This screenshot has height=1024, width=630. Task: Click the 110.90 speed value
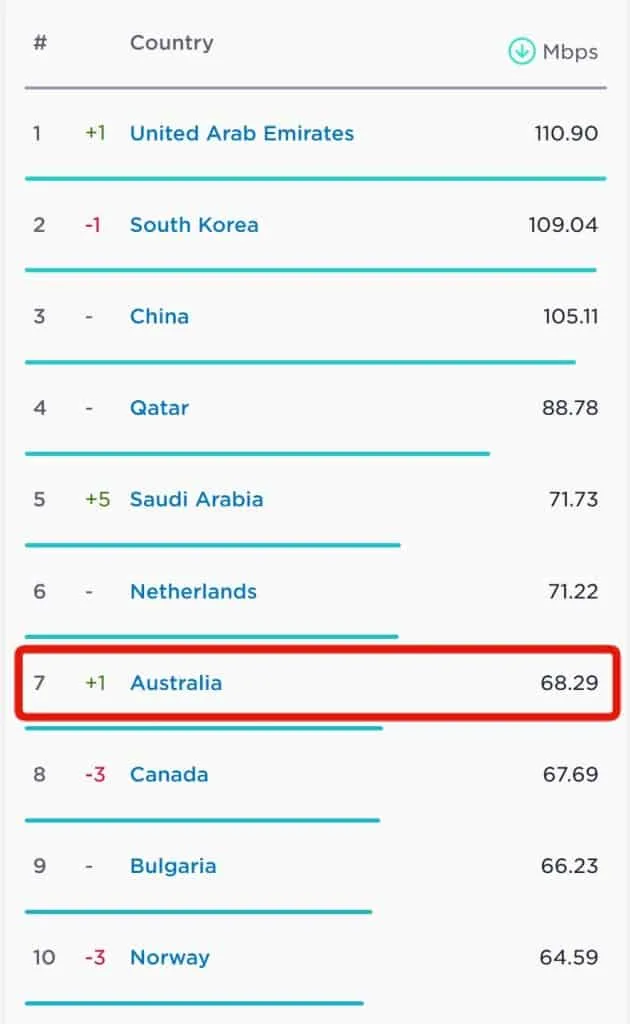tap(567, 133)
